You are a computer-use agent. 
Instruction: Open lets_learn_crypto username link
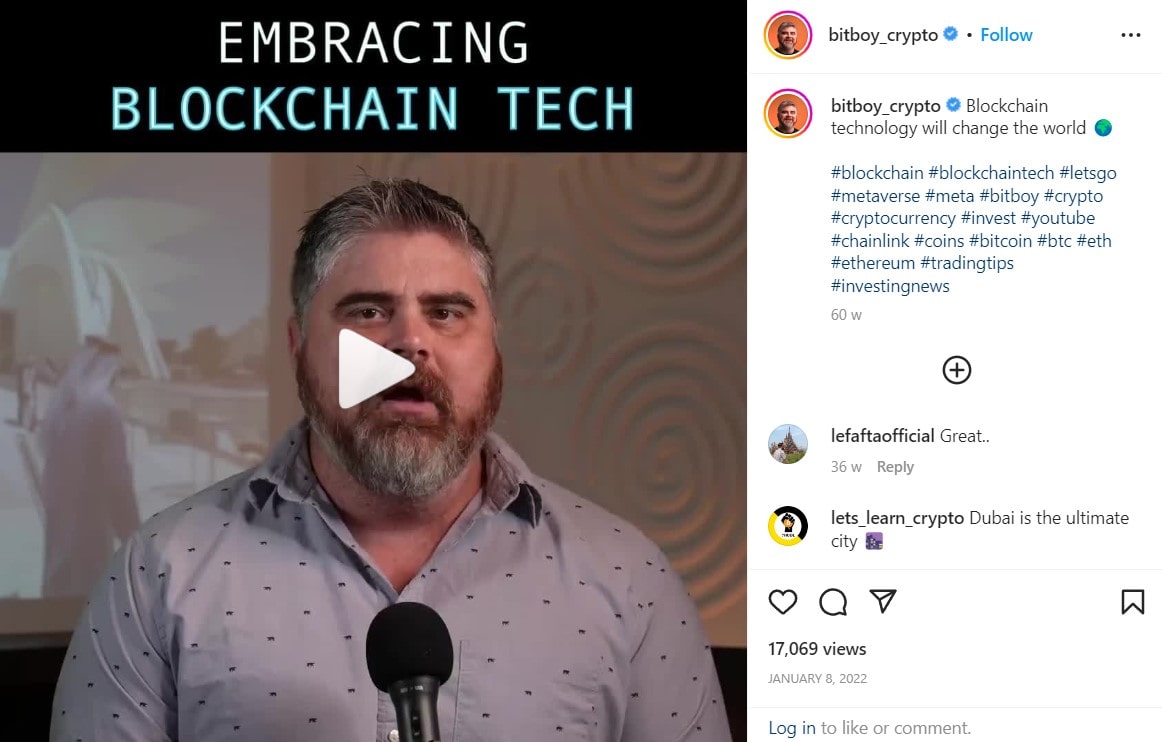tap(897, 517)
